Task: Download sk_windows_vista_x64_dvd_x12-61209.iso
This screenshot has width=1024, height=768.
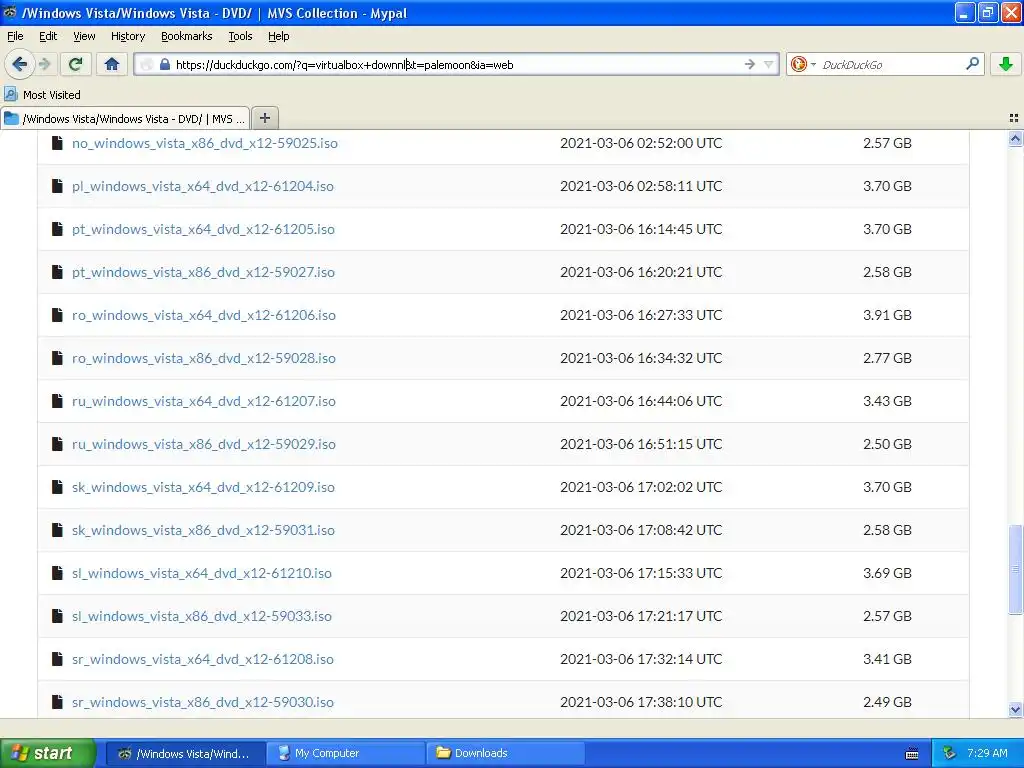Action: pyautogui.click(x=203, y=488)
